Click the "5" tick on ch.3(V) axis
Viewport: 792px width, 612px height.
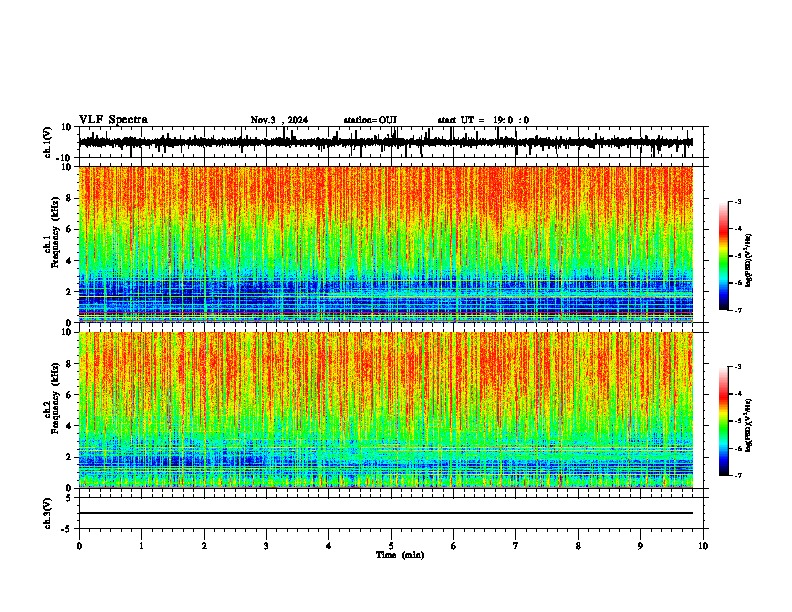pos(69,498)
